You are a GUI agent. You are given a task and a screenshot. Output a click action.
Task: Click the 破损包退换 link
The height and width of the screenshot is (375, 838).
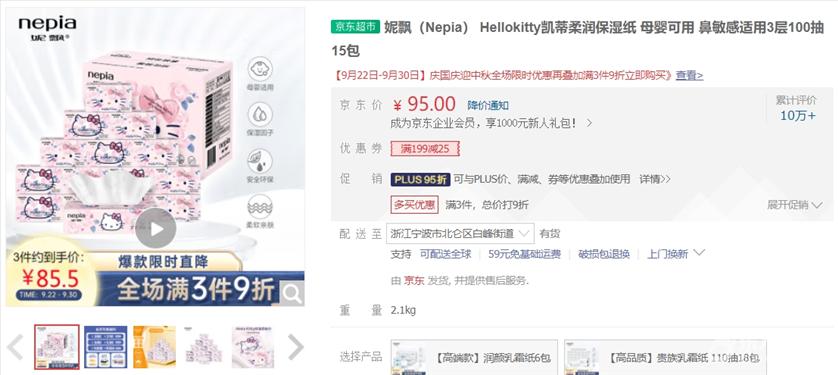pos(604,254)
